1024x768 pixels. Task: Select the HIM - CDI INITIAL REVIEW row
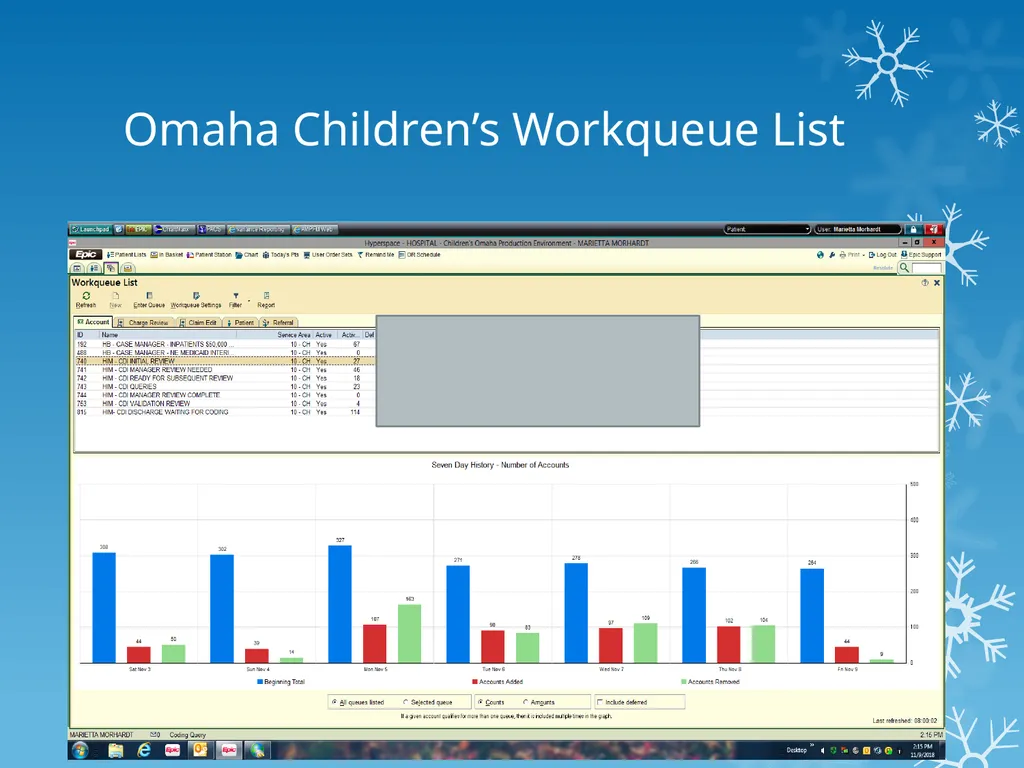tap(225, 361)
